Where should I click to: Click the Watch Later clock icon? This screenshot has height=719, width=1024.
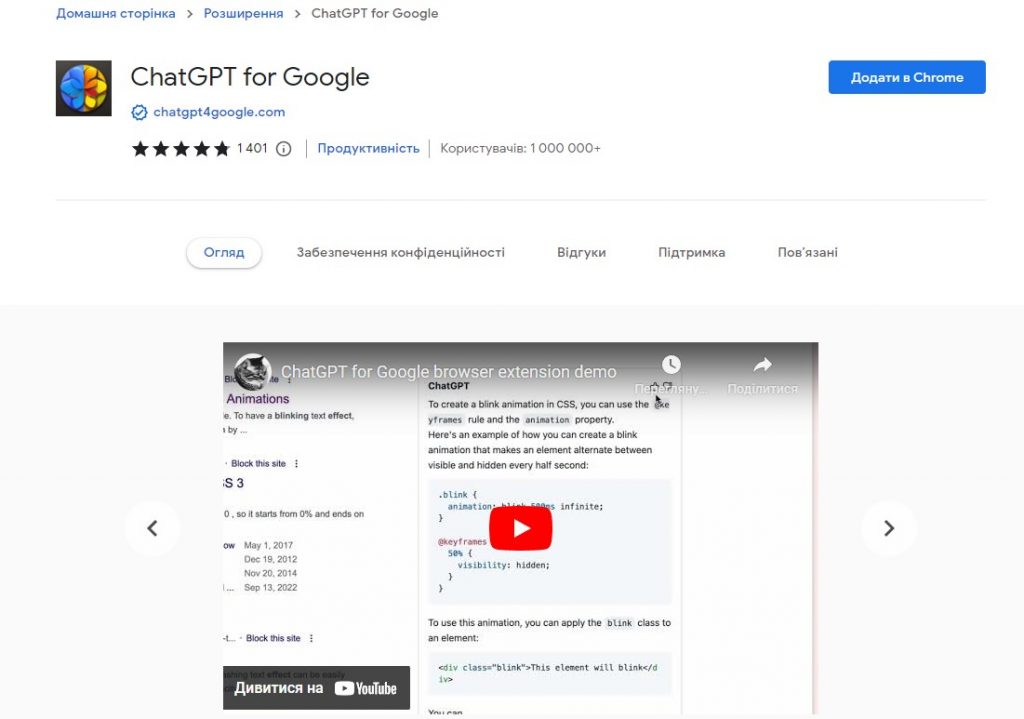click(671, 364)
